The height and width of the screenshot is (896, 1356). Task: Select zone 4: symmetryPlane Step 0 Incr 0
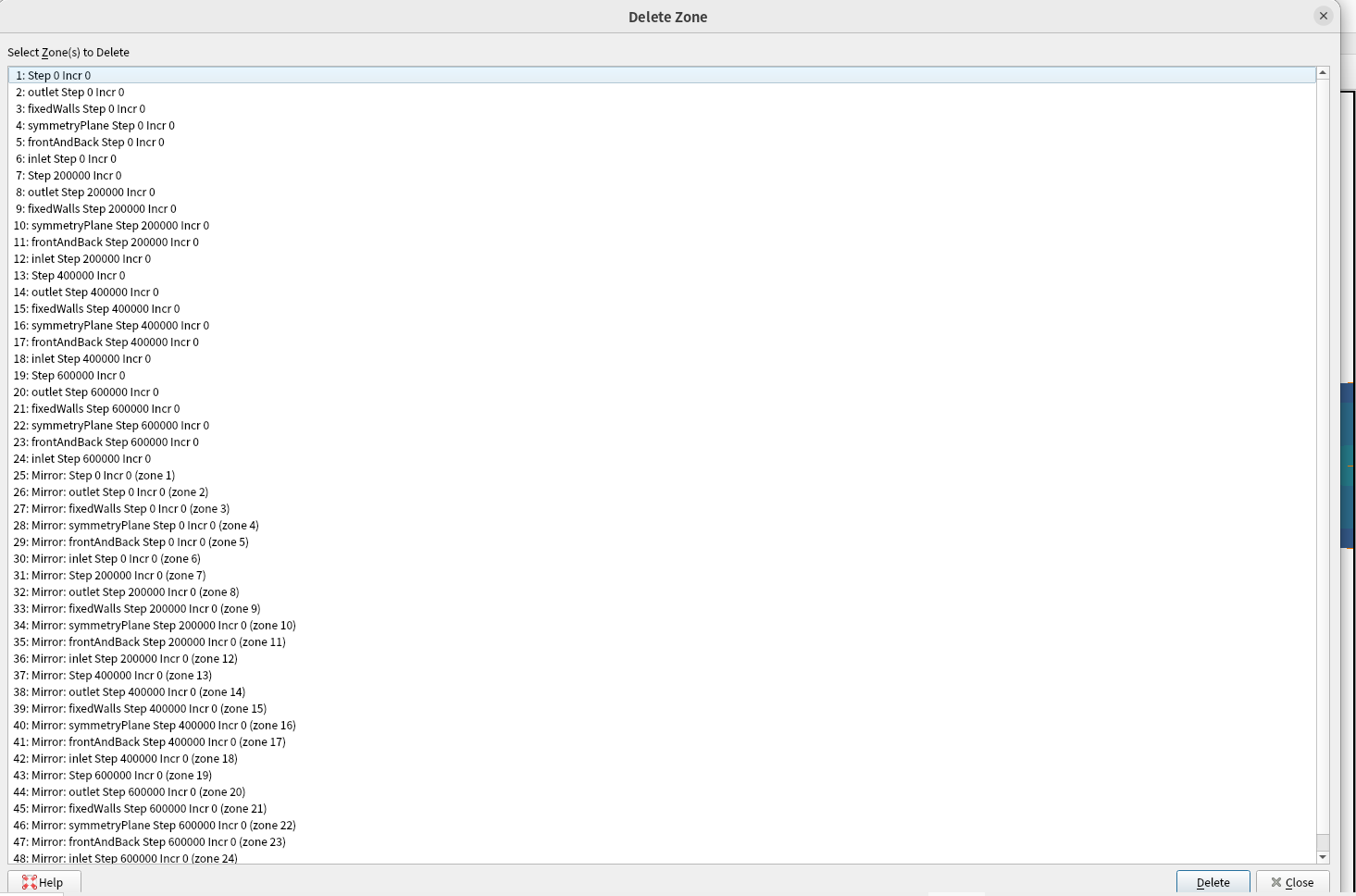pos(95,126)
